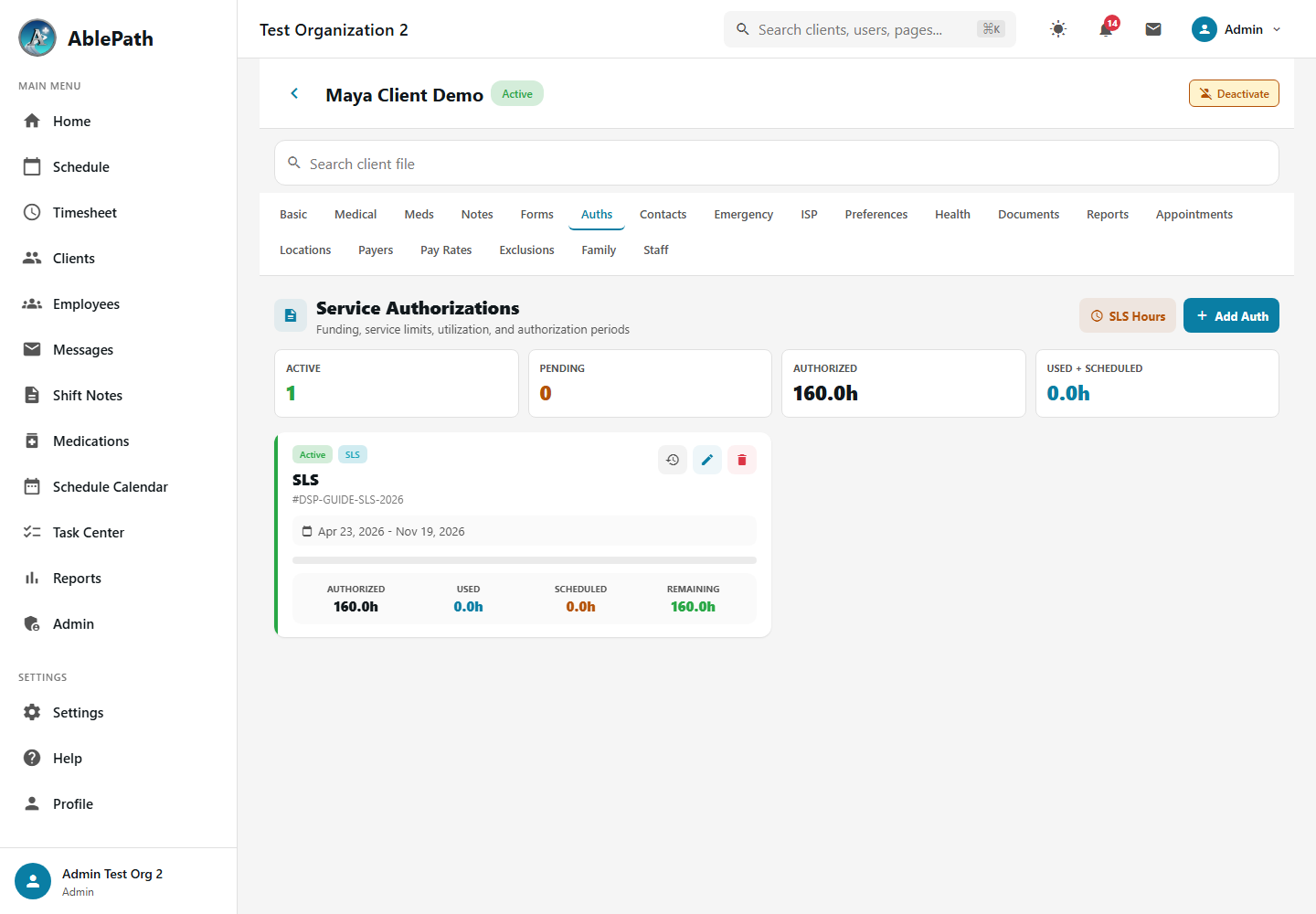Select the Pay Rates tab
This screenshot has width=1316, height=914.
tap(446, 250)
